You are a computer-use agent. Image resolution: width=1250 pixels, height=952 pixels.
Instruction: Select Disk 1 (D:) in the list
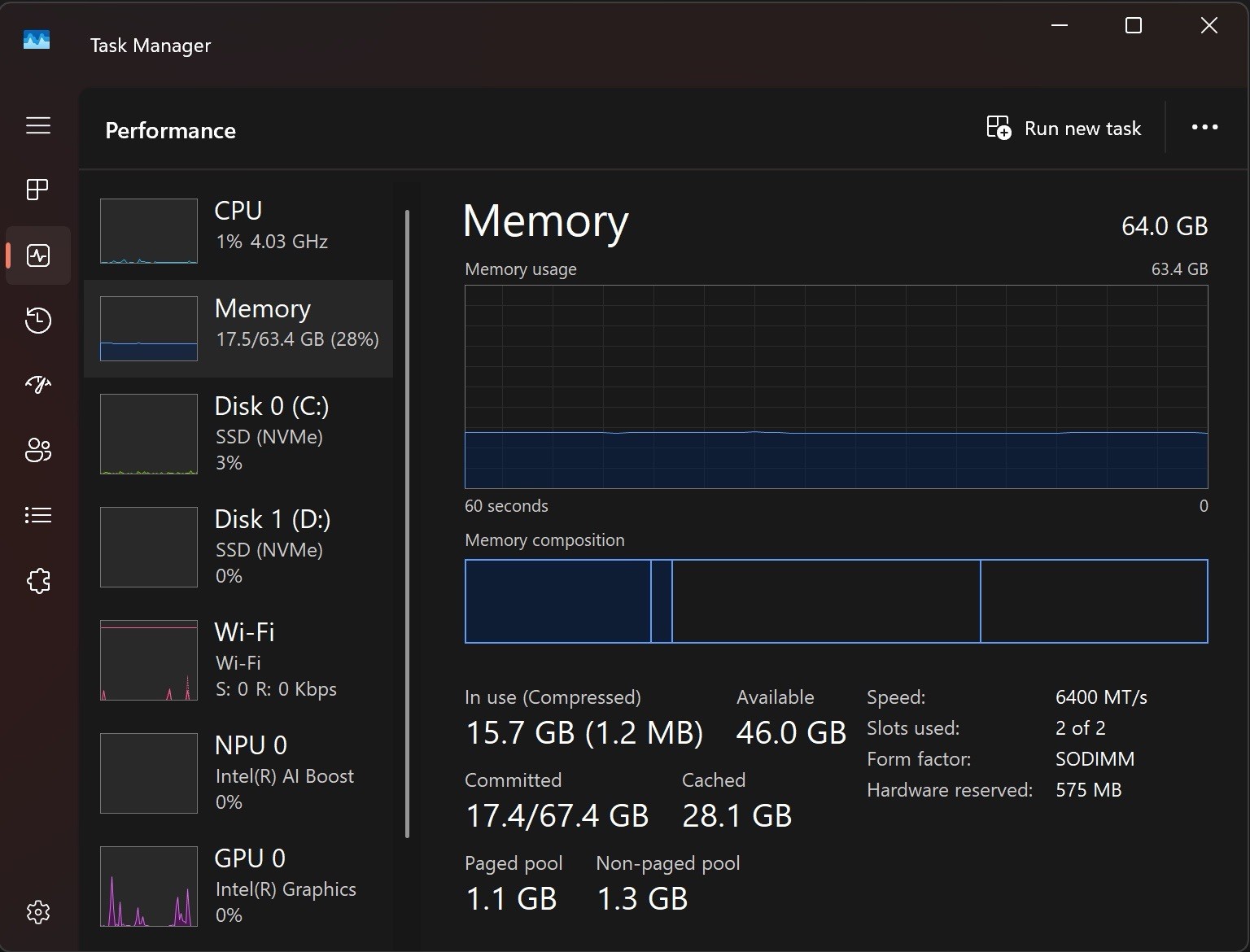coord(238,547)
